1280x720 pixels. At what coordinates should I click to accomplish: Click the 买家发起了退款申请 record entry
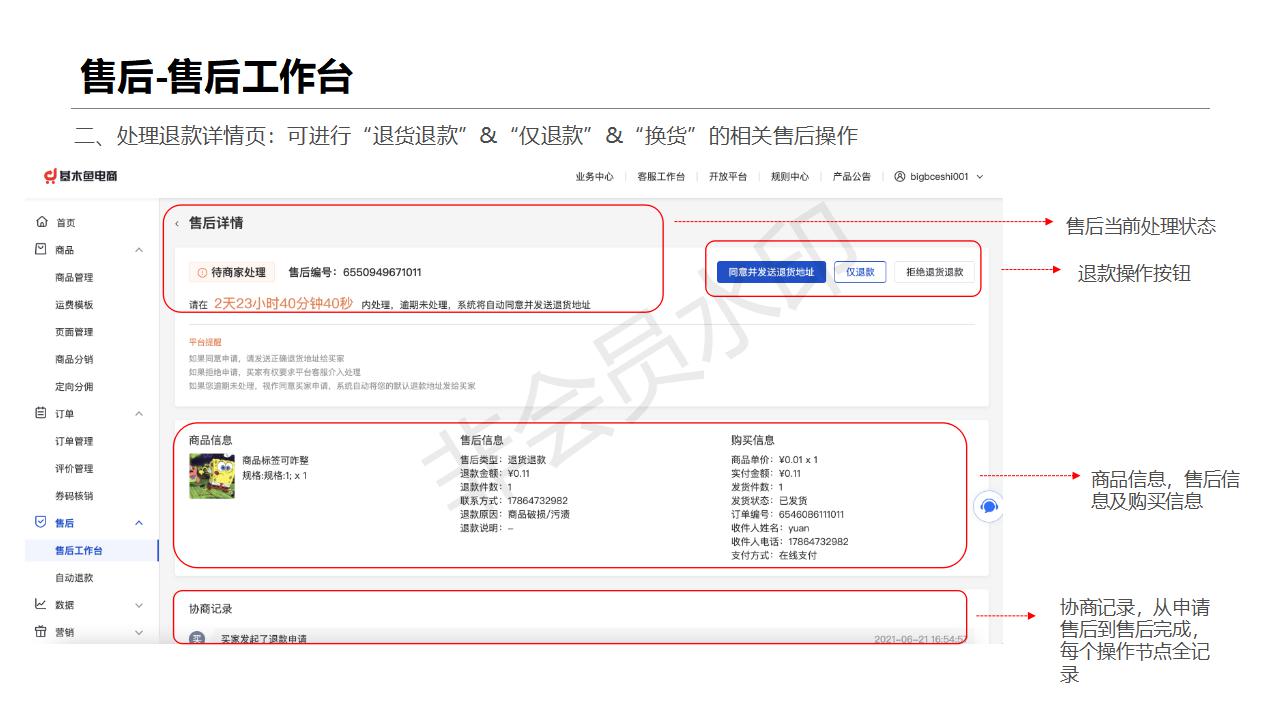click(x=264, y=638)
